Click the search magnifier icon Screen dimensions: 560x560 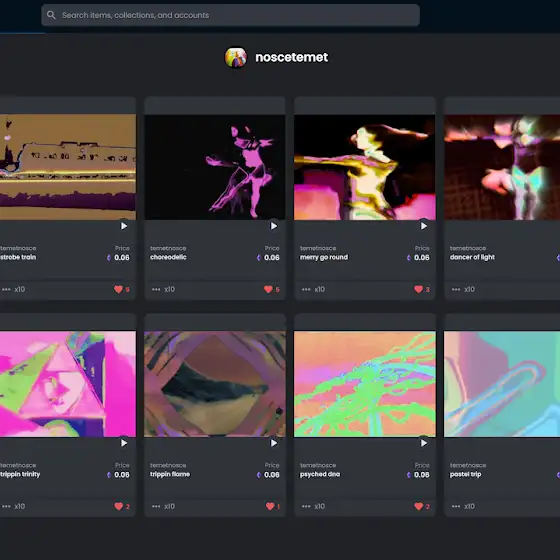[51, 15]
